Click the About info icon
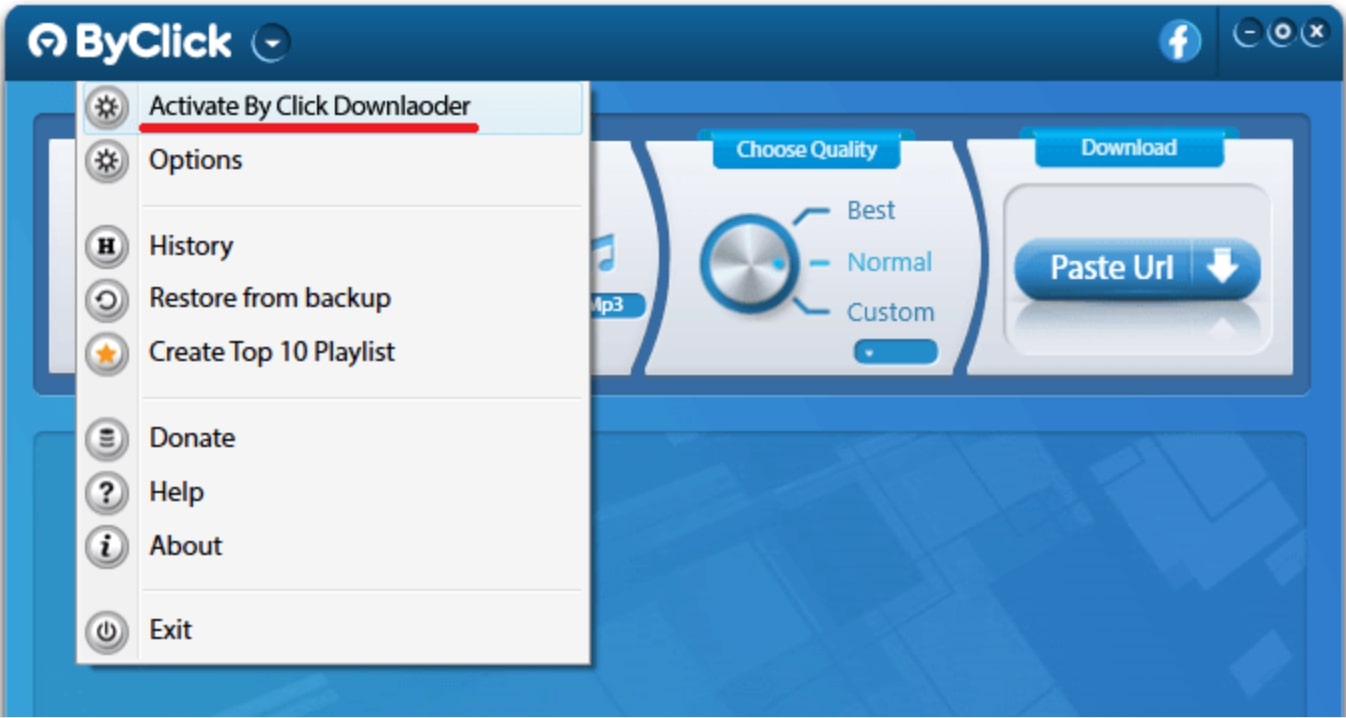This screenshot has width=1346, height=718. pyautogui.click(x=107, y=547)
